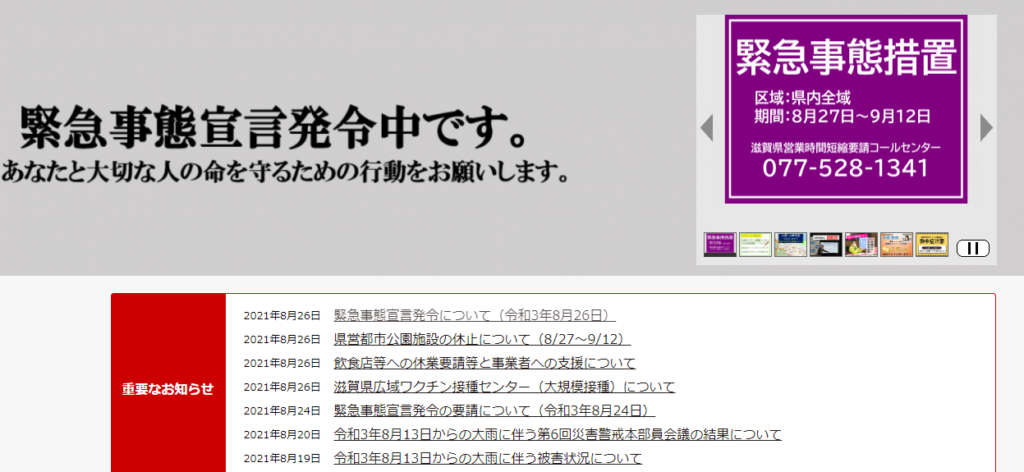This screenshot has height=472, width=1024.
Task: Open 飲食店等への休業要請等と事業者への支援 link
Action: click(484, 363)
